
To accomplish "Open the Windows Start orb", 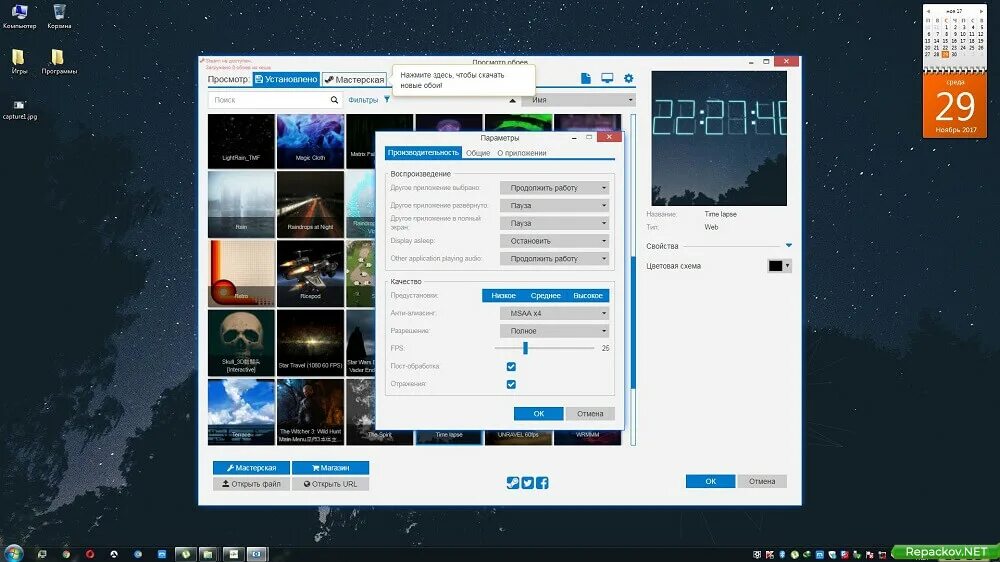I will coord(13,553).
